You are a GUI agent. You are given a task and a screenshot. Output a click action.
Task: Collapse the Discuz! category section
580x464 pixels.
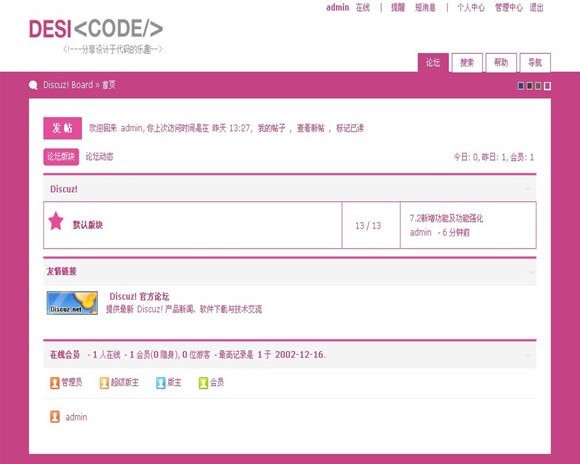pyautogui.click(x=528, y=189)
